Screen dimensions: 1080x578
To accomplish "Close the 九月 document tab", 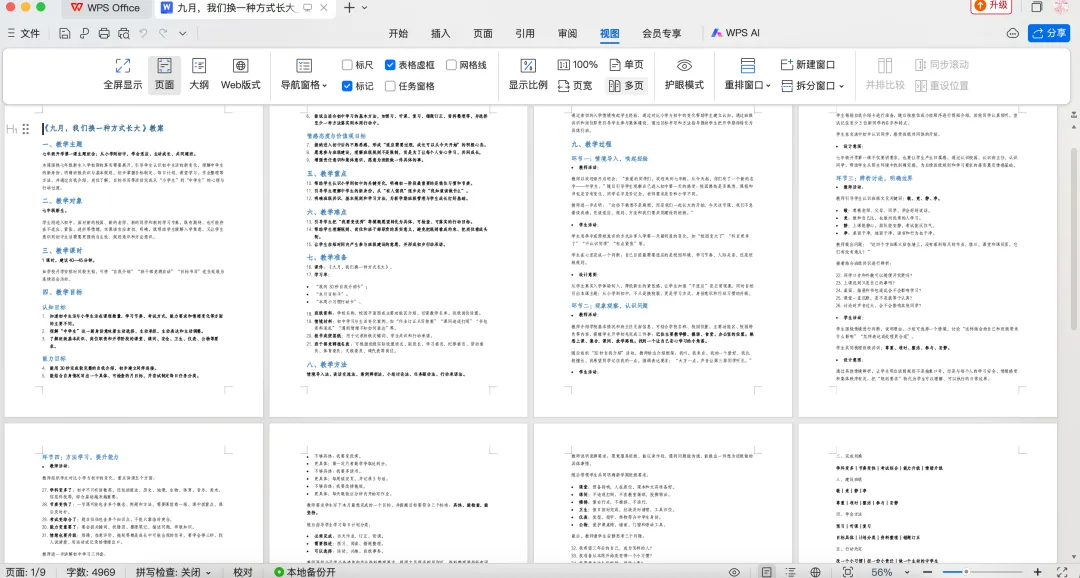I will pos(324,8).
